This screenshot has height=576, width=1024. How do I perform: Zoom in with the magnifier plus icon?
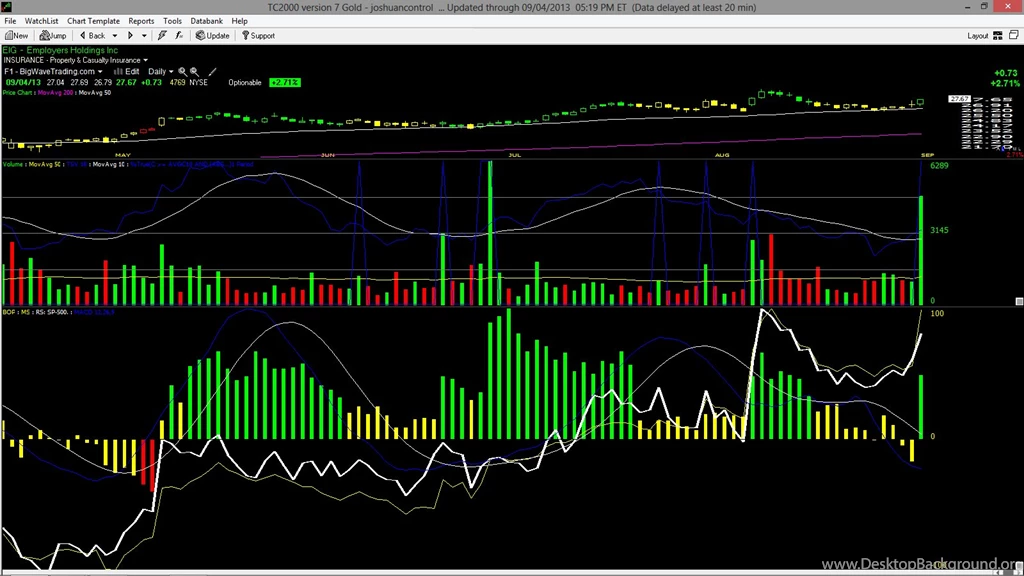183,72
